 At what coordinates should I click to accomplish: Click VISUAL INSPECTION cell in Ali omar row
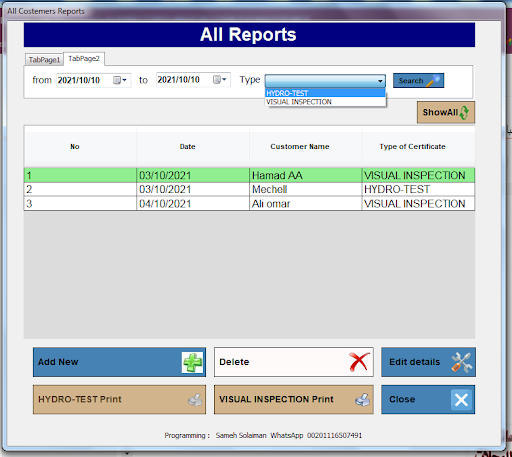point(418,204)
